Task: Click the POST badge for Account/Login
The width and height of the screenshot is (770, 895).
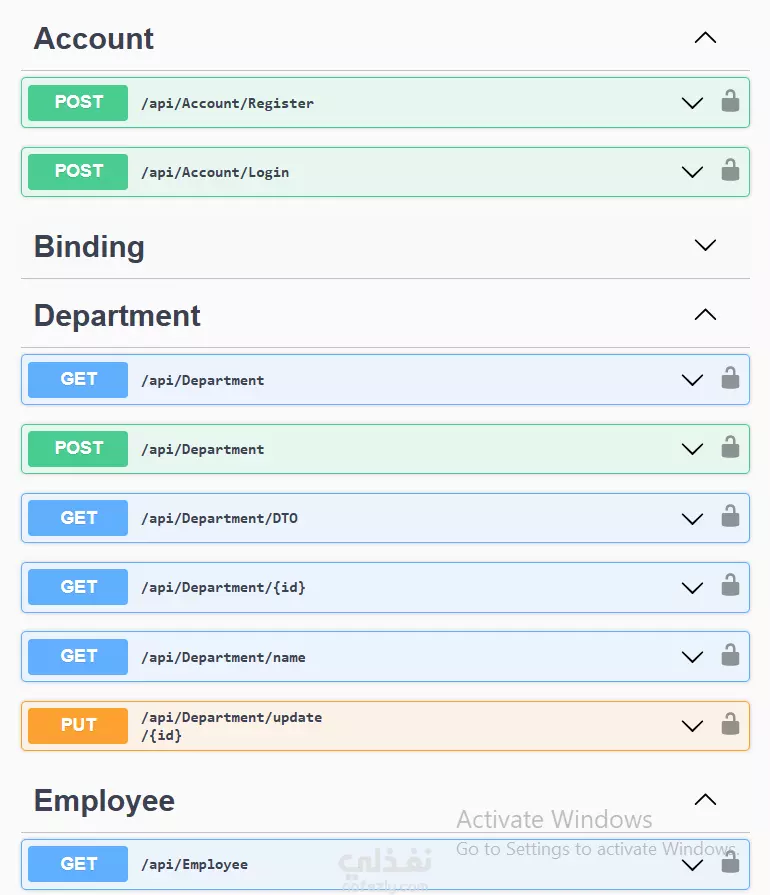Action: (78, 172)
